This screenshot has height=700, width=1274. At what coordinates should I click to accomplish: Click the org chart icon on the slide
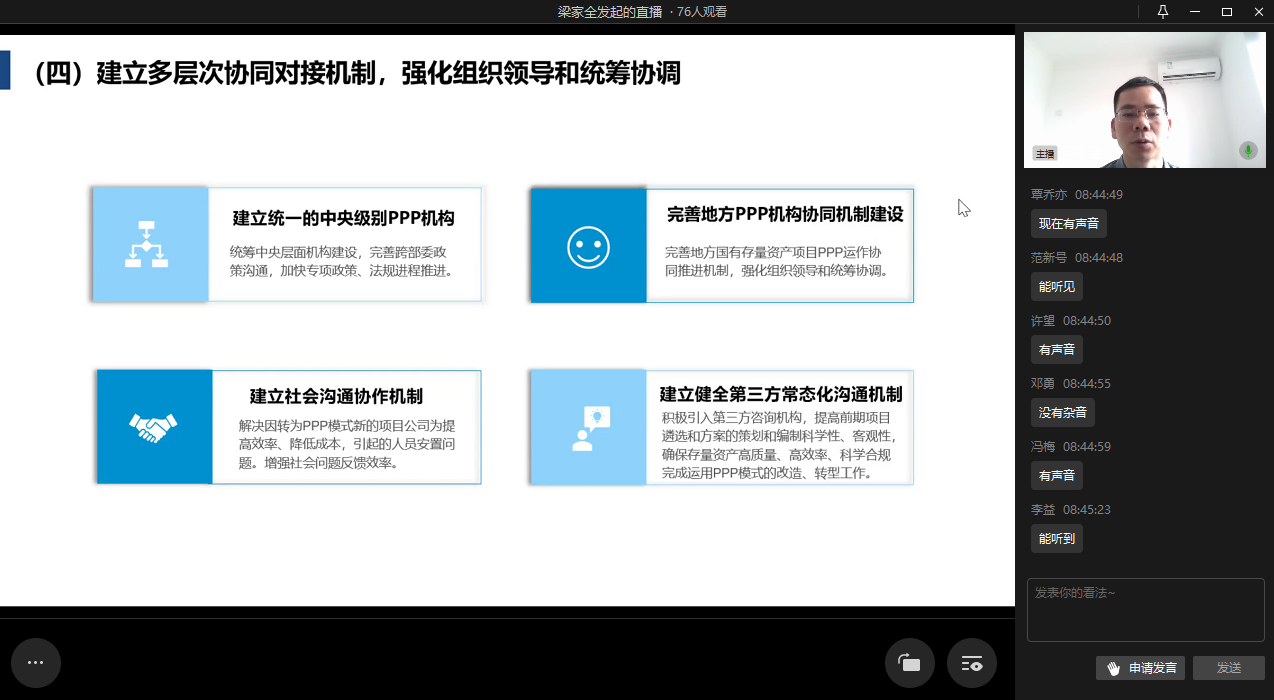pos(146,244)
